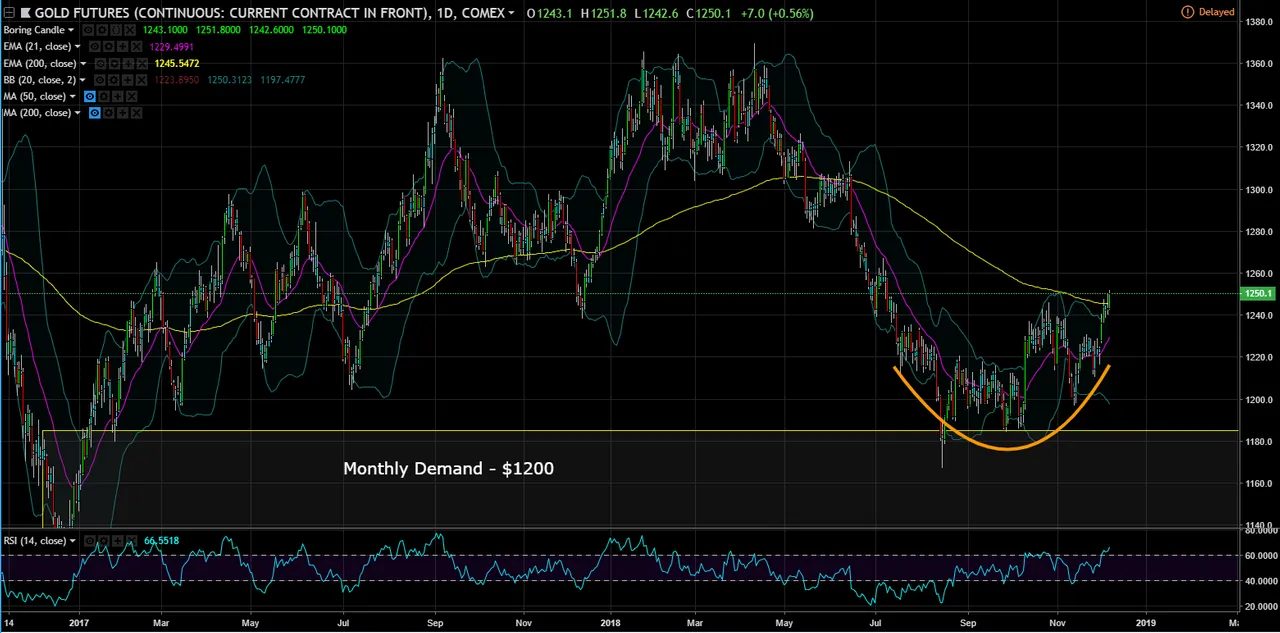Click the flag icon beside Gold Futures title
Image resolution: width=1280 pixels, height=633 pixels.
point(25,13)
